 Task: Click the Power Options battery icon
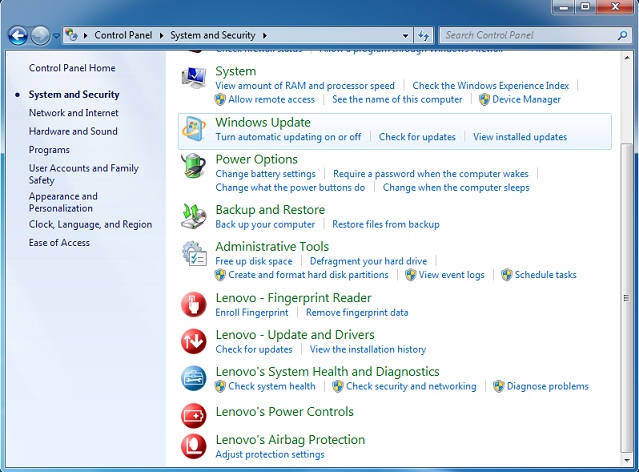[194, 165]
